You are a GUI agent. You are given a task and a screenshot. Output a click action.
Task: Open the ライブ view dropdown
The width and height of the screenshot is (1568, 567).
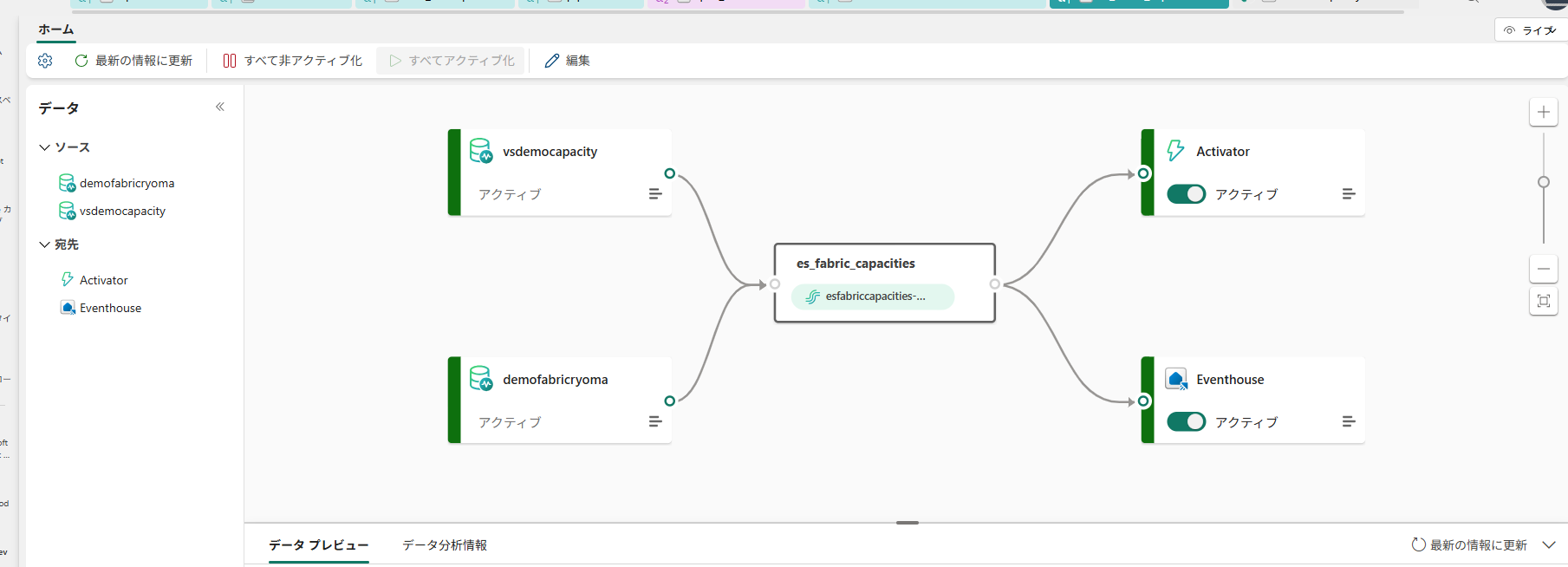pos(1531,30)
